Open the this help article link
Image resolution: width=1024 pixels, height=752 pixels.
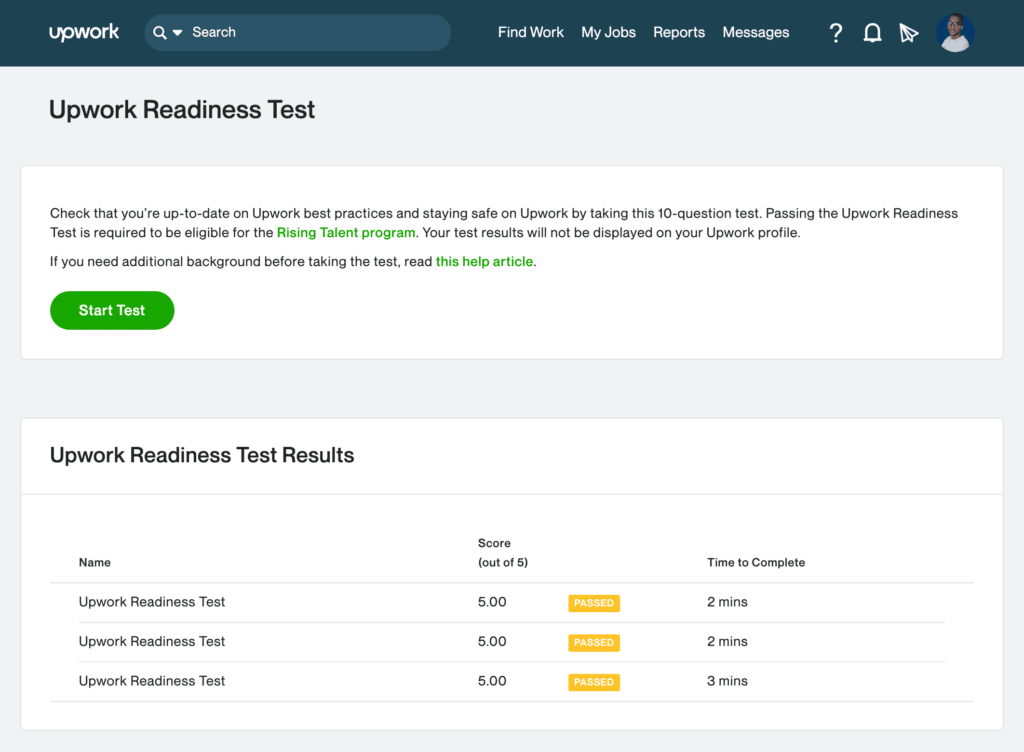pos(484,261)
